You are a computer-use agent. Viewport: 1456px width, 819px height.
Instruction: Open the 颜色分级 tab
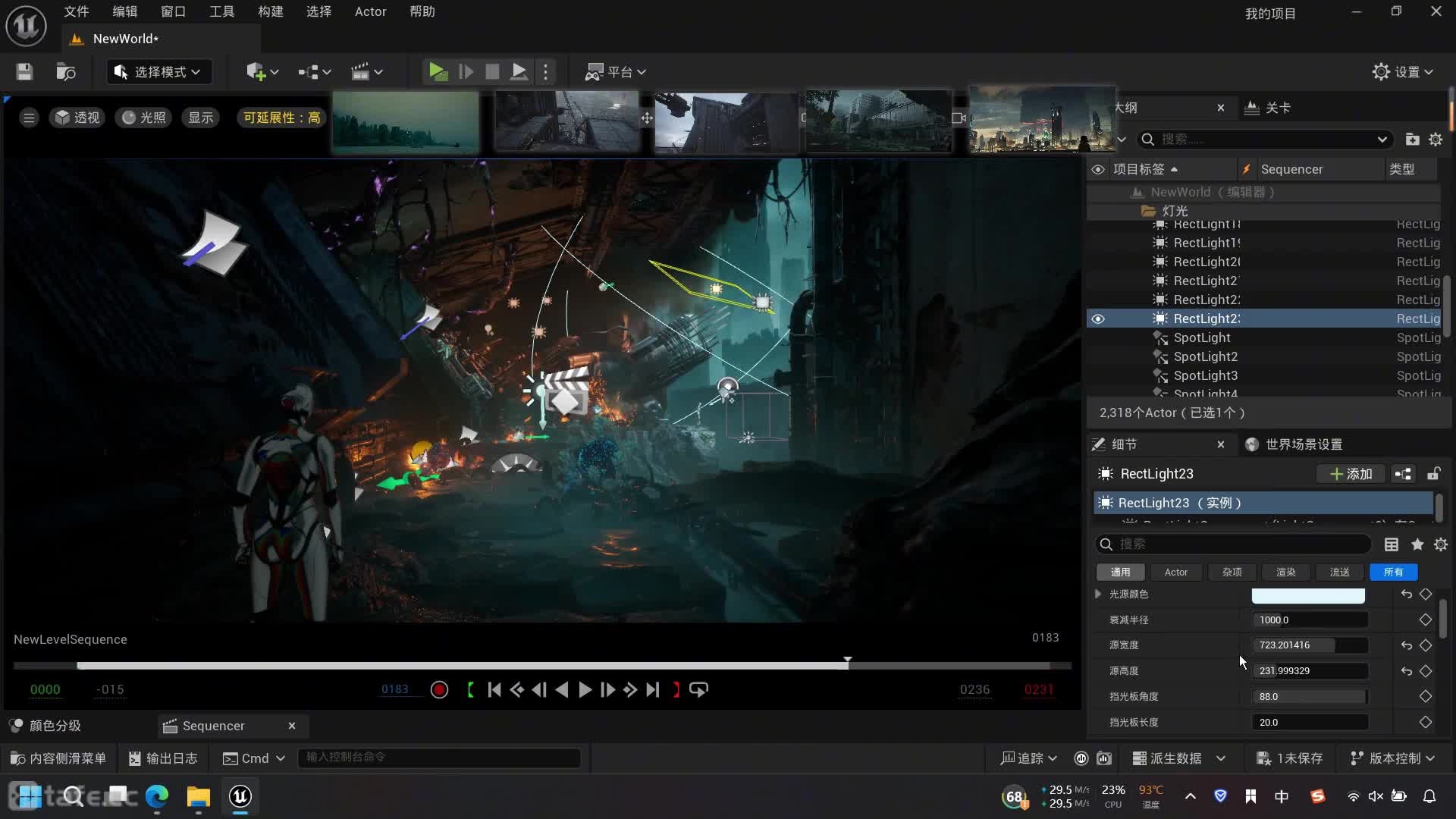pos(45,726)
